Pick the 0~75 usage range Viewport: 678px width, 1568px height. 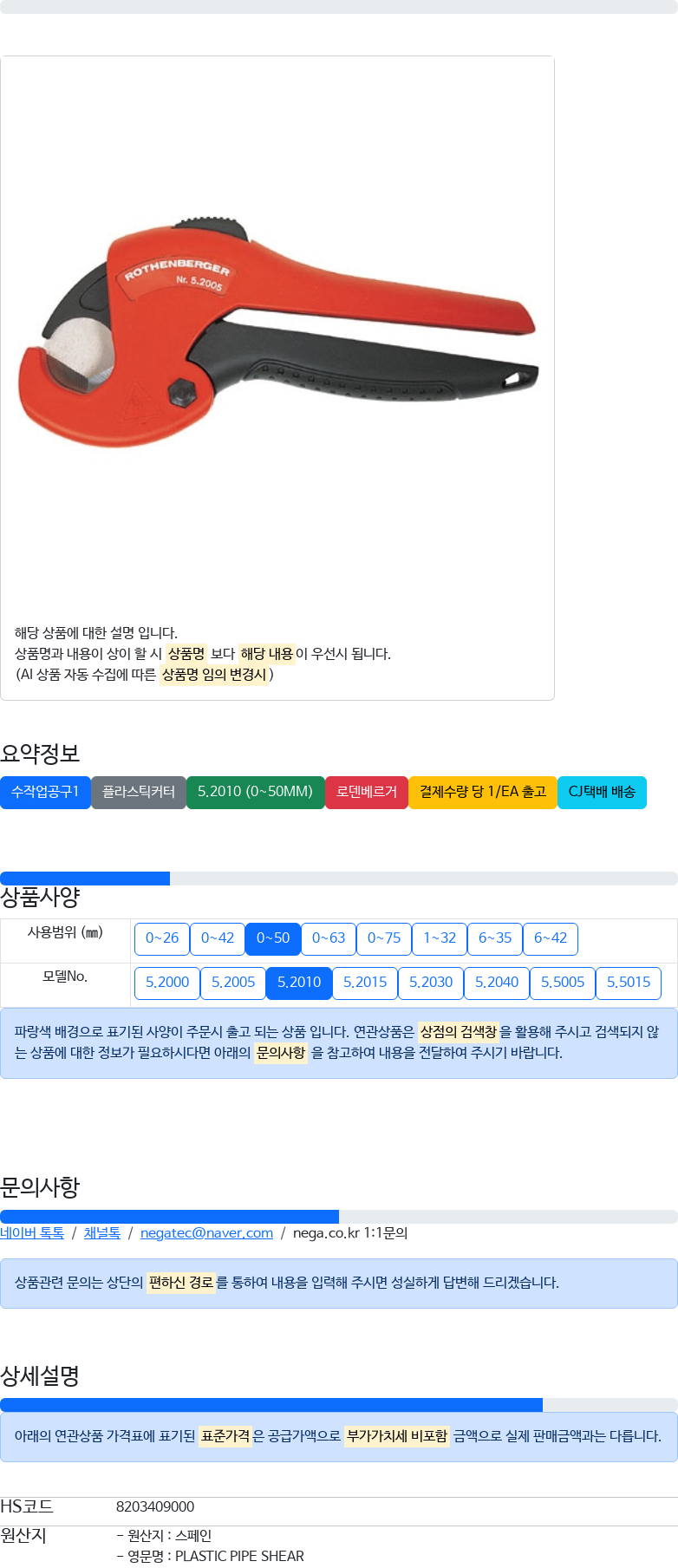click(384, 938)
